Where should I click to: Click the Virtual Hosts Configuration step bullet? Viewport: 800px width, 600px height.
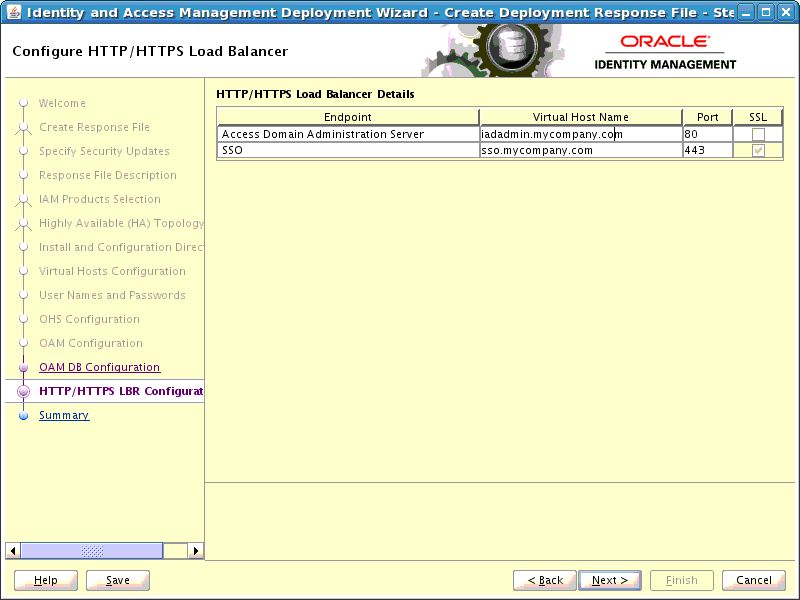(x=23, y=271)
